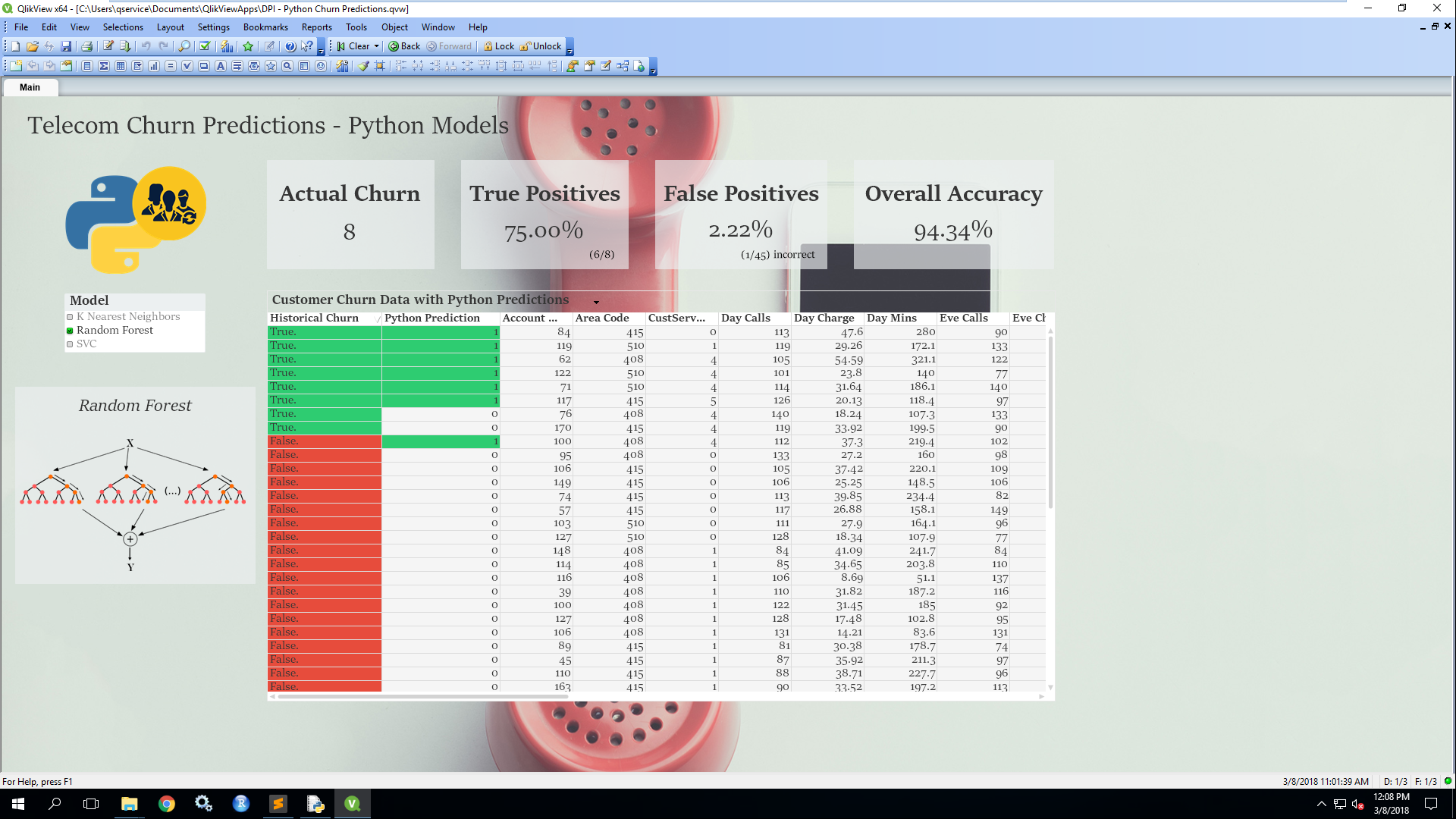Image resolution: width=1456 pixels, height=819 pixels.
Task: Click the Lock selections button
Action: pos(499,46)
